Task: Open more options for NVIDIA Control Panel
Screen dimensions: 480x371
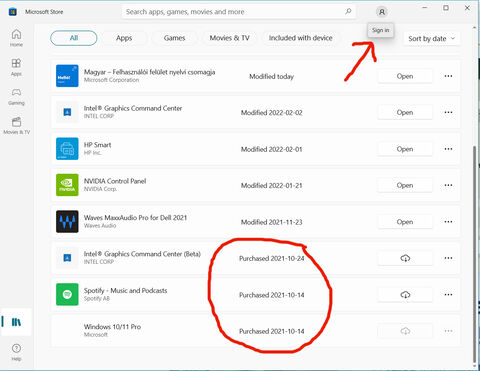Action: (448, 185)
